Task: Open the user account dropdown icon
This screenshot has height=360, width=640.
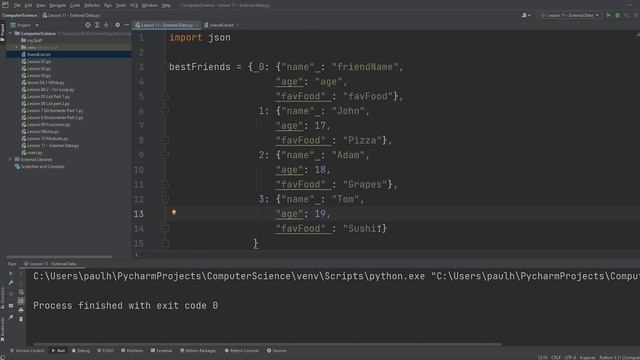Action: 526,15
